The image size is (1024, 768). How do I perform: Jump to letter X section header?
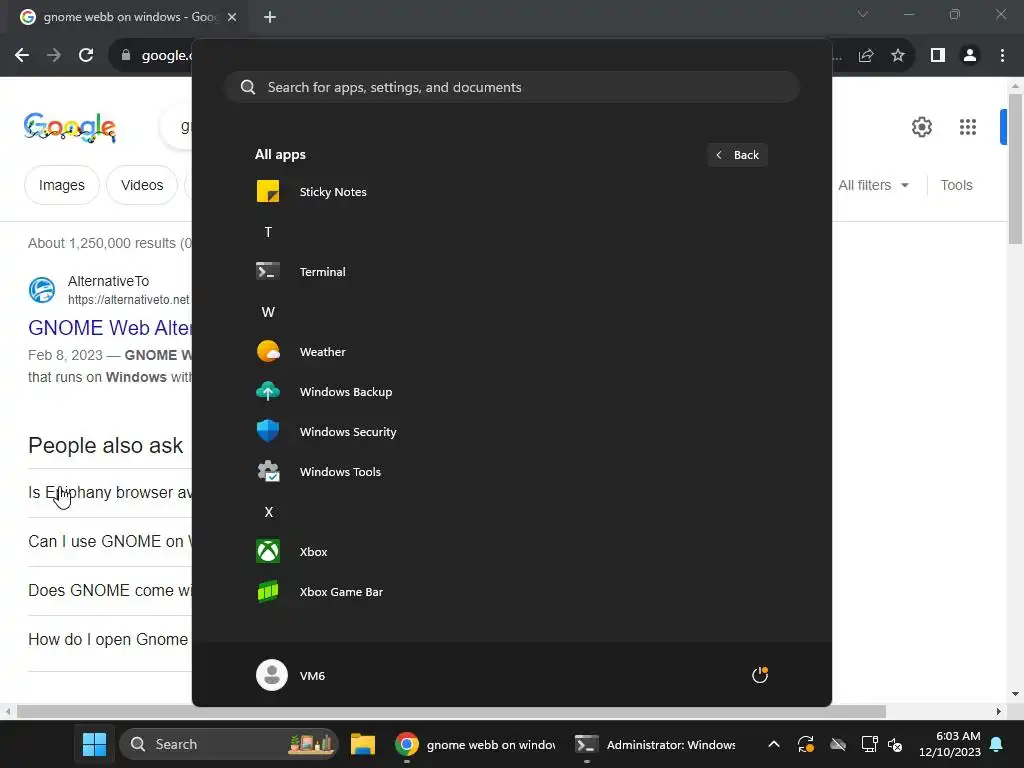[x=268, y=512]
